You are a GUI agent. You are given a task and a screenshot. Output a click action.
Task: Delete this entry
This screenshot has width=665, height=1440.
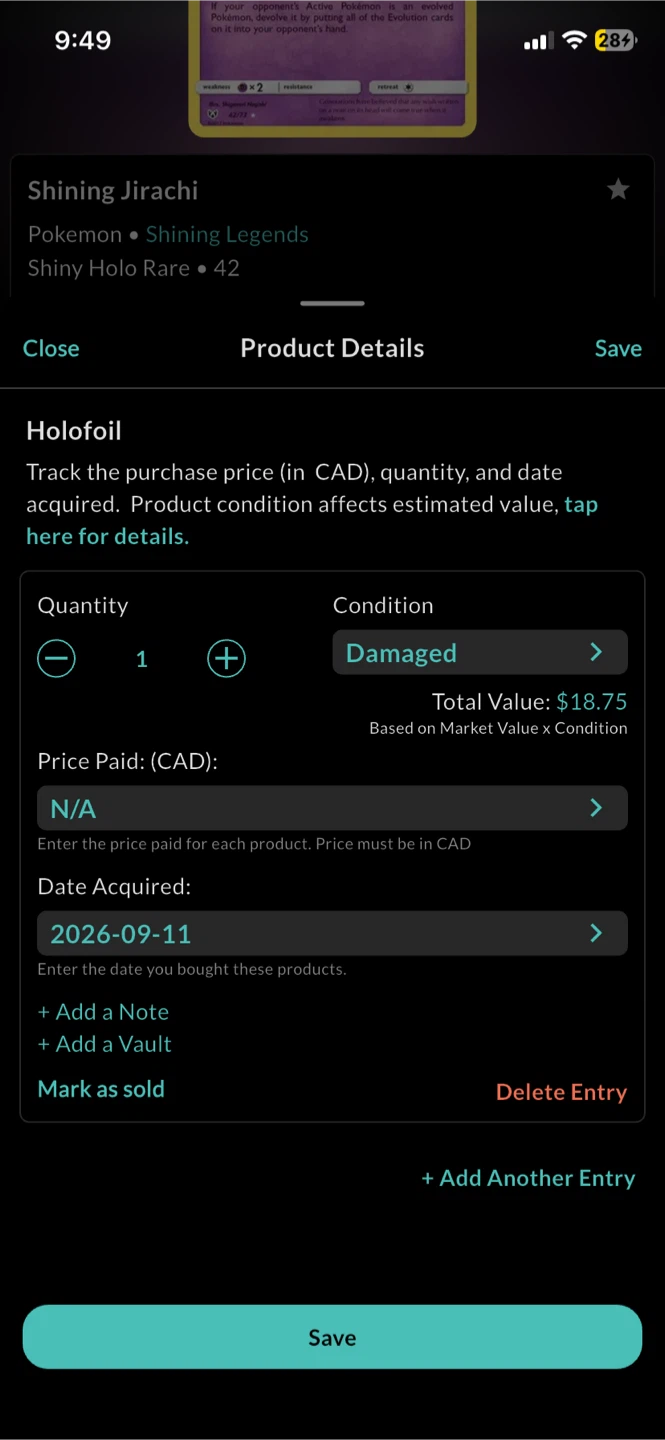(561, 1092)
